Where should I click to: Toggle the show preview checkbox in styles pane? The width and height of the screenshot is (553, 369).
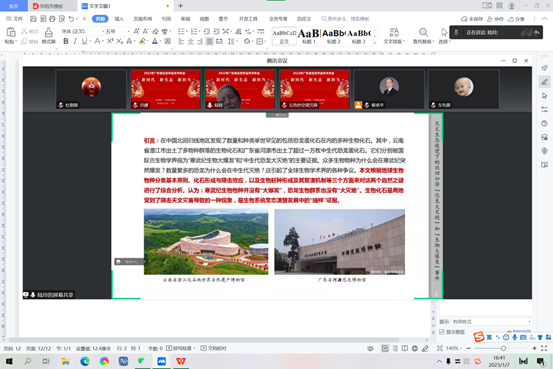point(442,332)
